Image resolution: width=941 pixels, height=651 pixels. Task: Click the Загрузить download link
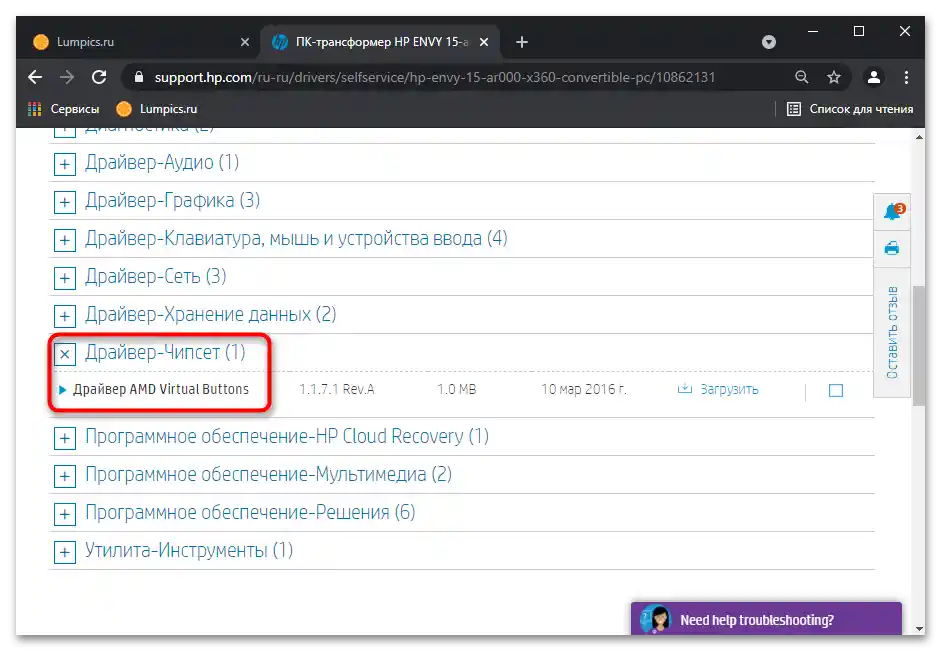729,389
